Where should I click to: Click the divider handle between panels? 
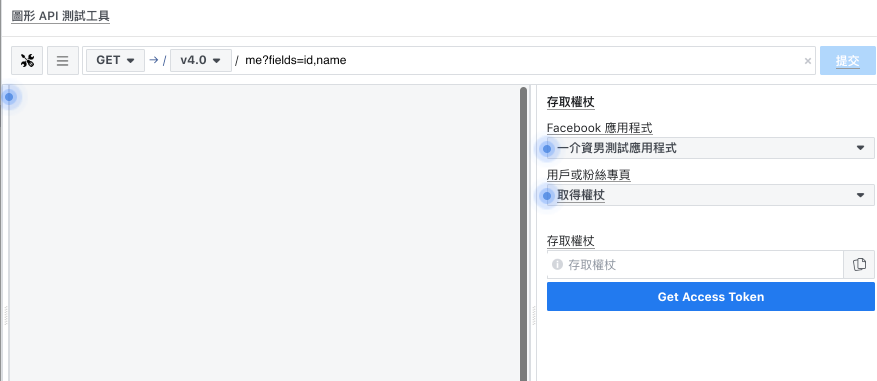(x=533, y=316)
